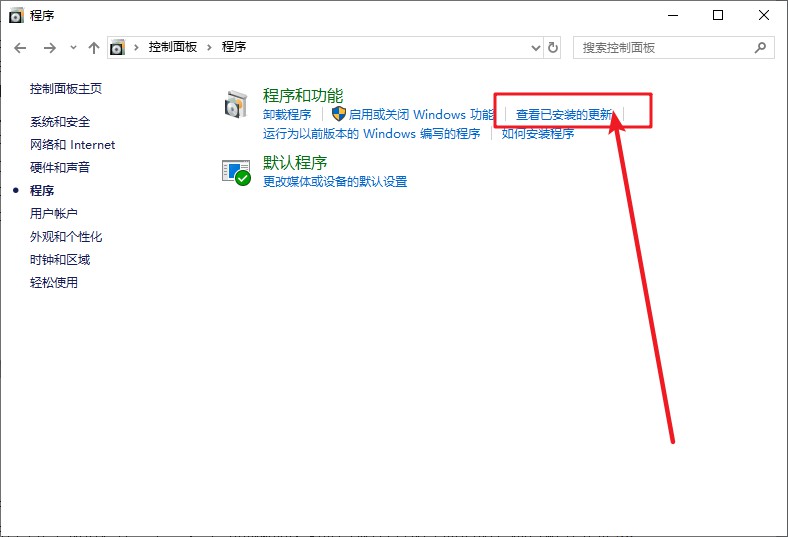Go up one level with the Up arrow
This screenshot has width=788, height=537.
[93, 48]
